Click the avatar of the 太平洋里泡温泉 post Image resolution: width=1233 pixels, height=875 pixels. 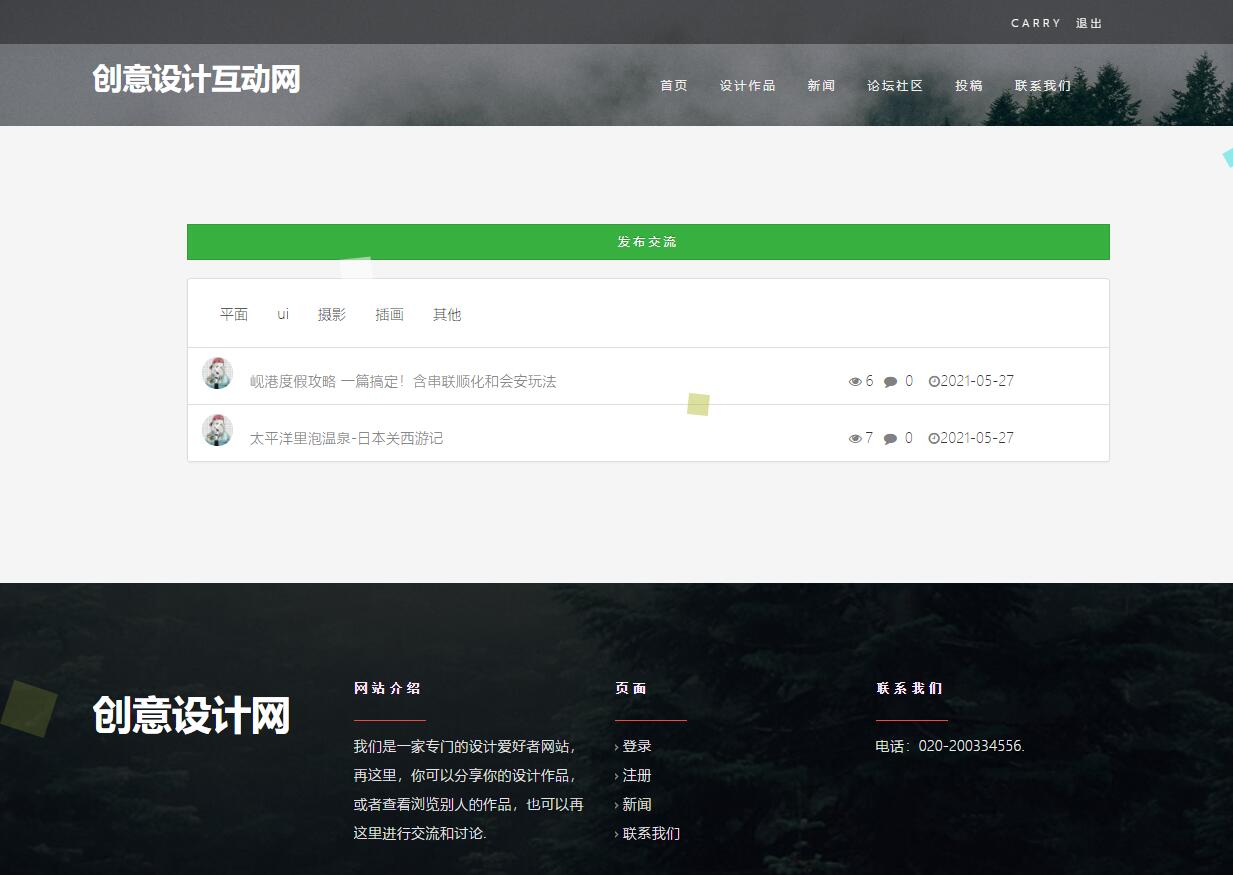point(217,429)
